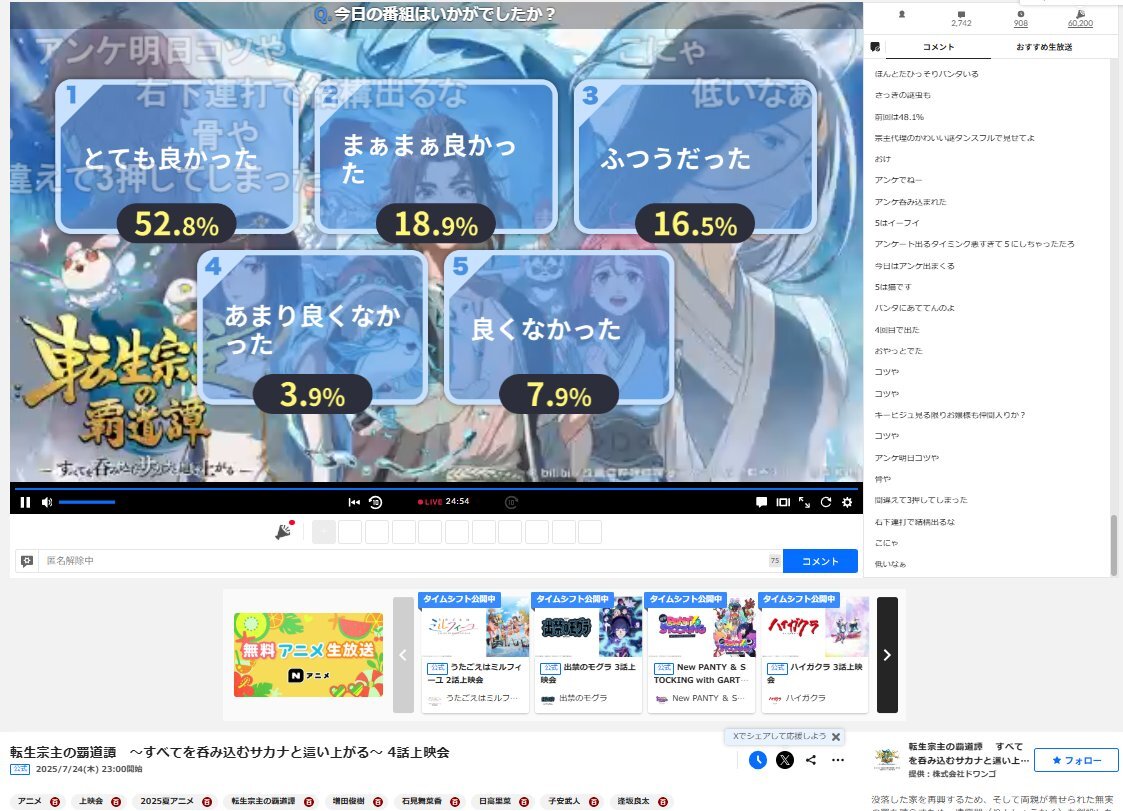Enter fullscreen with arrows icon
The image size is (1123, 811).
tap(804, 502)
